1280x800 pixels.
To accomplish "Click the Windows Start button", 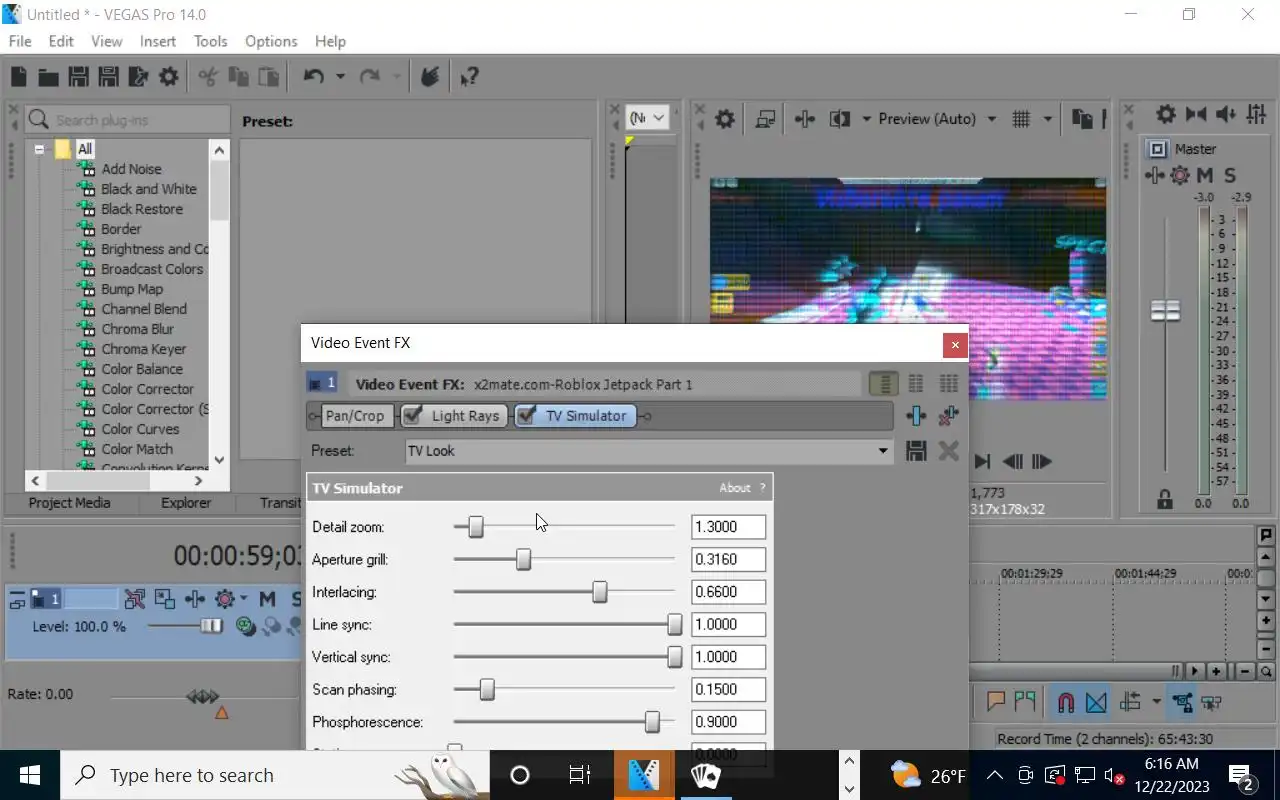I will point(30,775).
